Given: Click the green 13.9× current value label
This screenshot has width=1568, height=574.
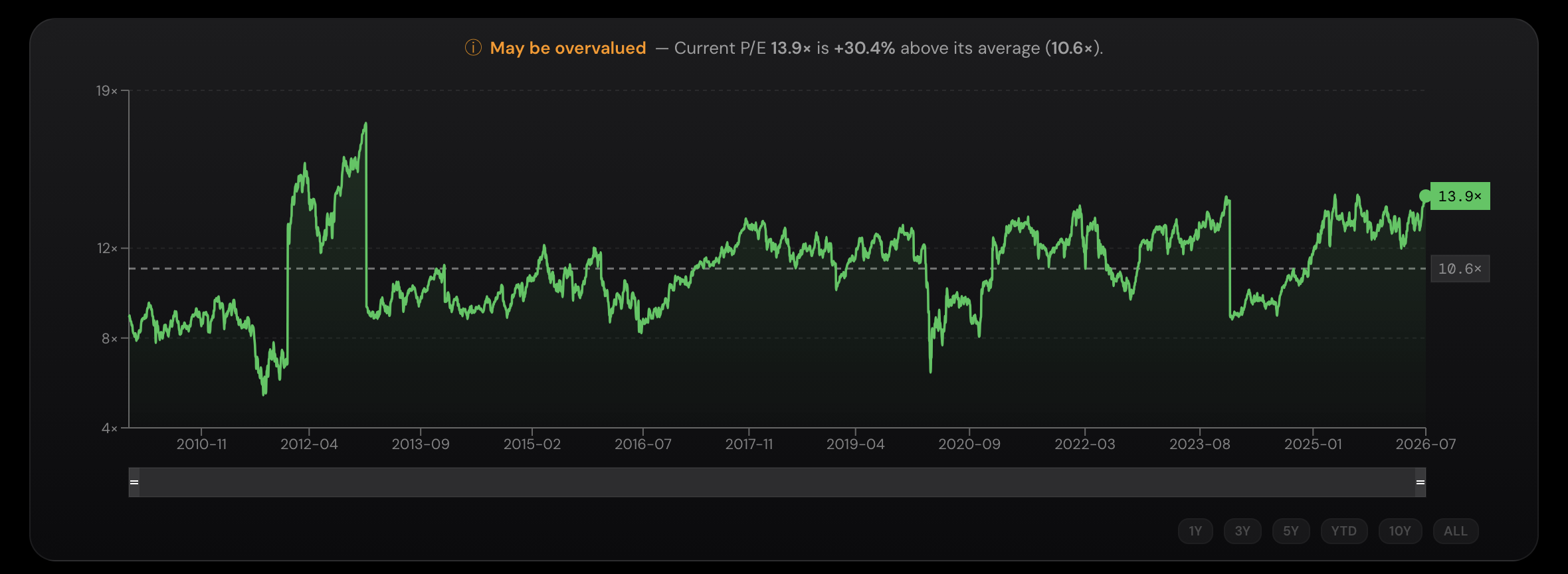Looking at the screenshot, I should (x=1460, y=196).
